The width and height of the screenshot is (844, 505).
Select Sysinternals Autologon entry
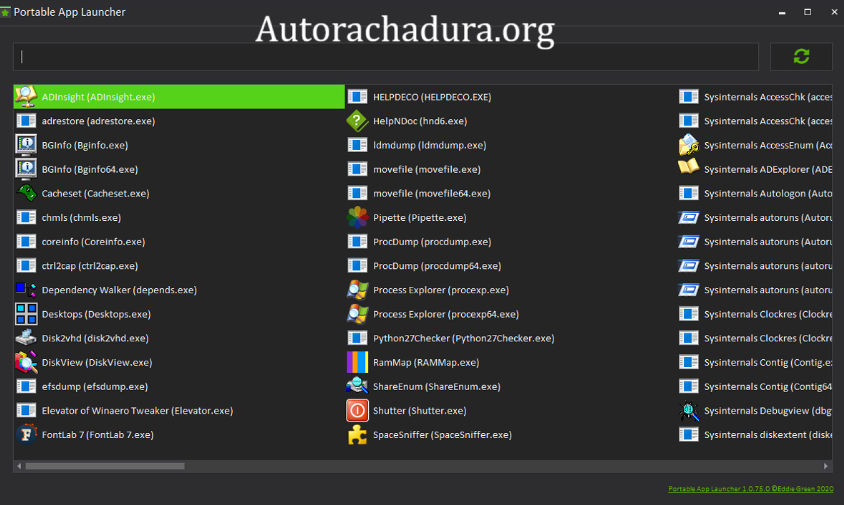point(755,193)
